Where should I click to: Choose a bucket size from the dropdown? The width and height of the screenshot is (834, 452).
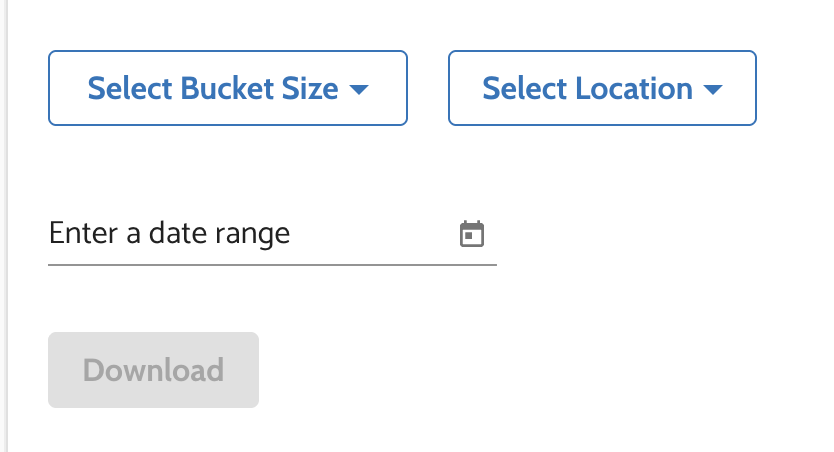228,88
